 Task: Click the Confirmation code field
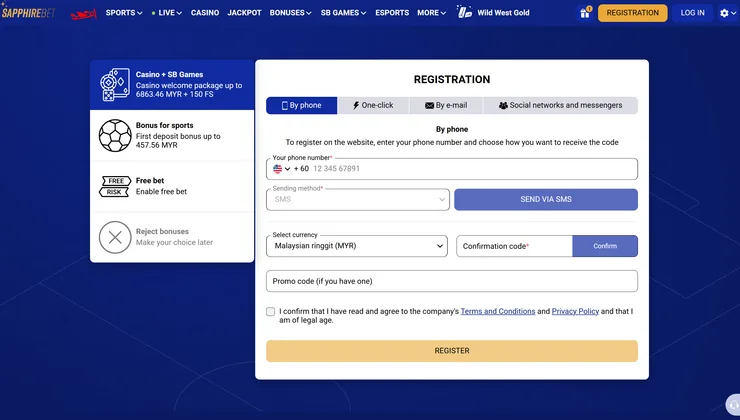514,246
